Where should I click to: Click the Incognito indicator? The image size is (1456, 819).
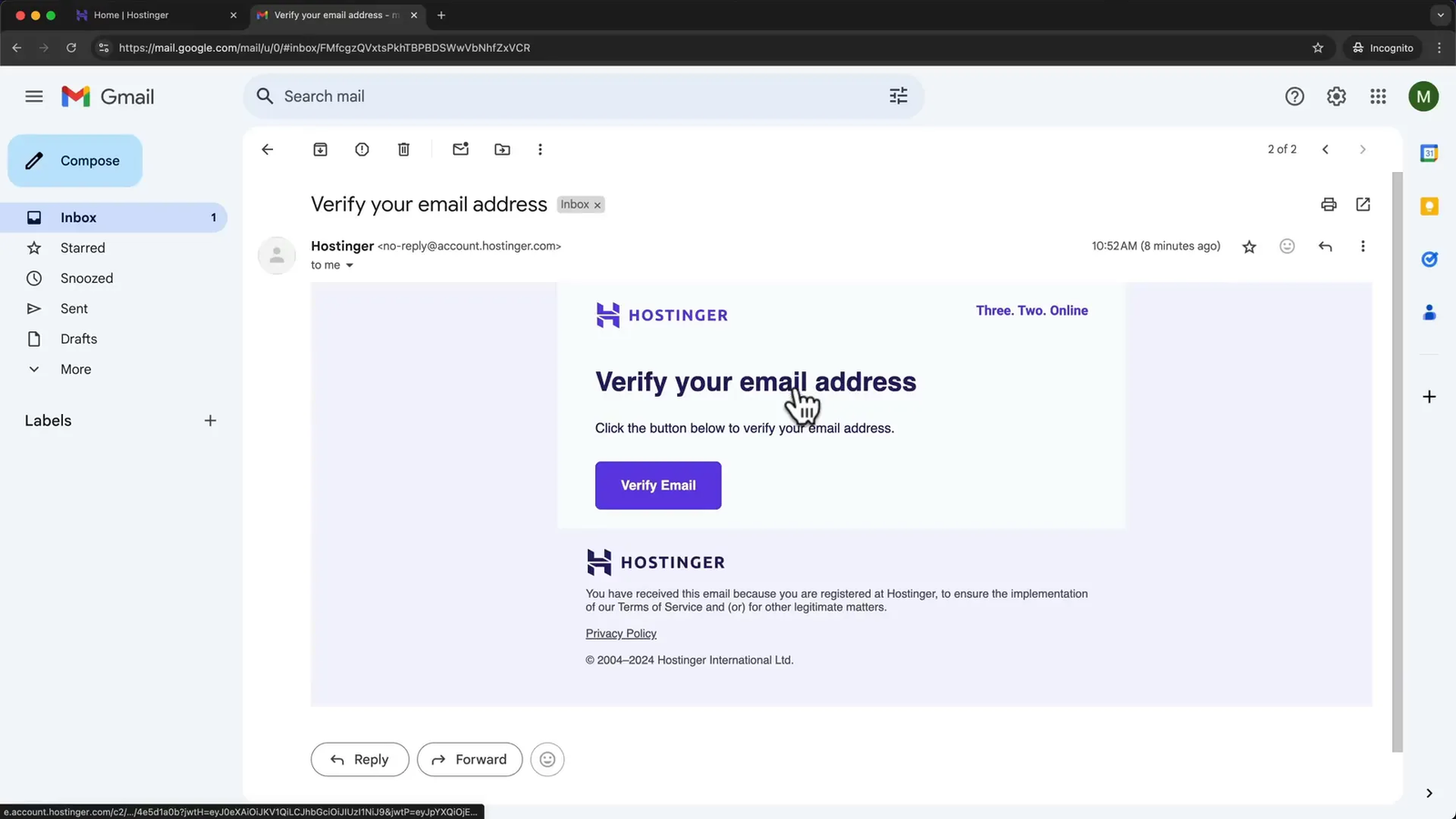(x=1382, y=48)
